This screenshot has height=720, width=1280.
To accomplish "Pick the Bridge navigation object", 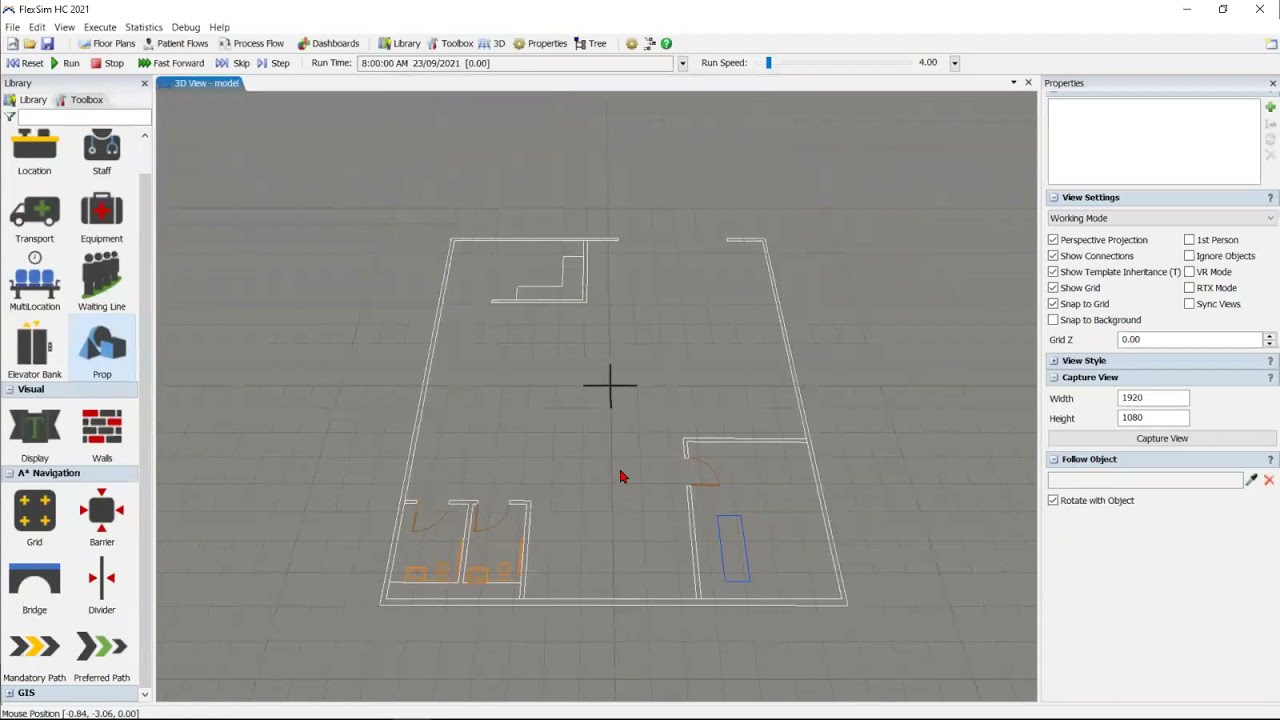I will pos(34,588).
